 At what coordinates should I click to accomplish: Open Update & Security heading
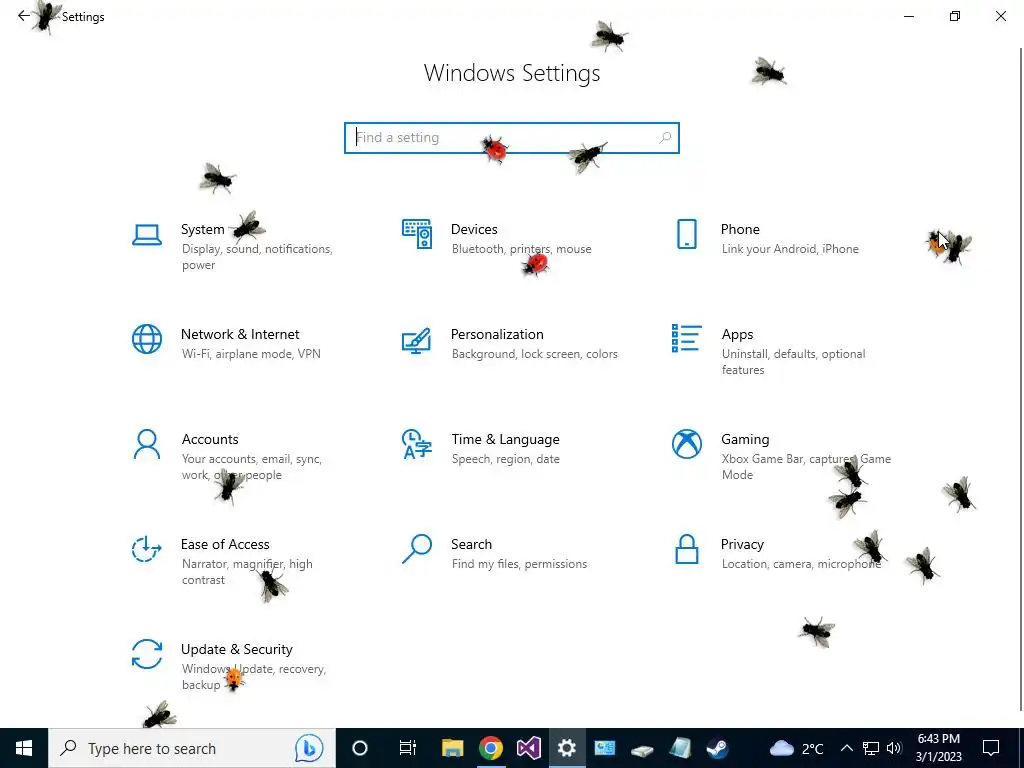pyautogui.click(x=236, y=649)
